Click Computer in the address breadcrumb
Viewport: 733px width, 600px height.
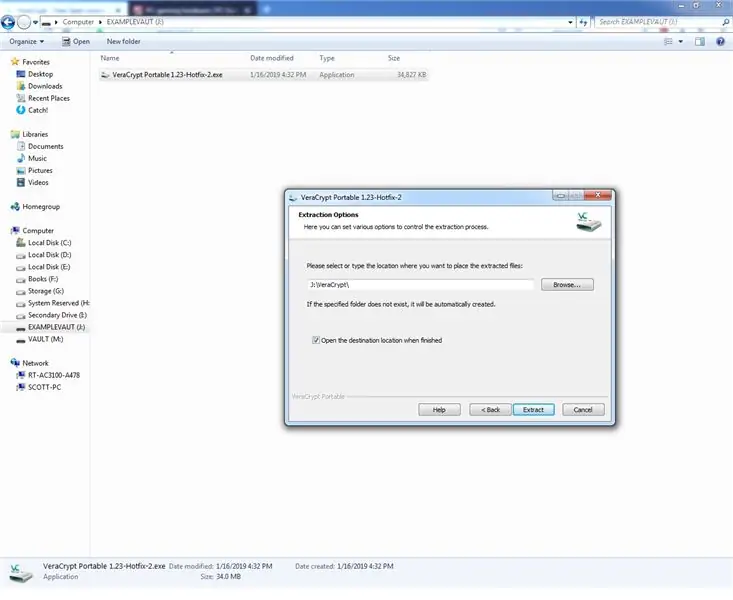point(78,22)
